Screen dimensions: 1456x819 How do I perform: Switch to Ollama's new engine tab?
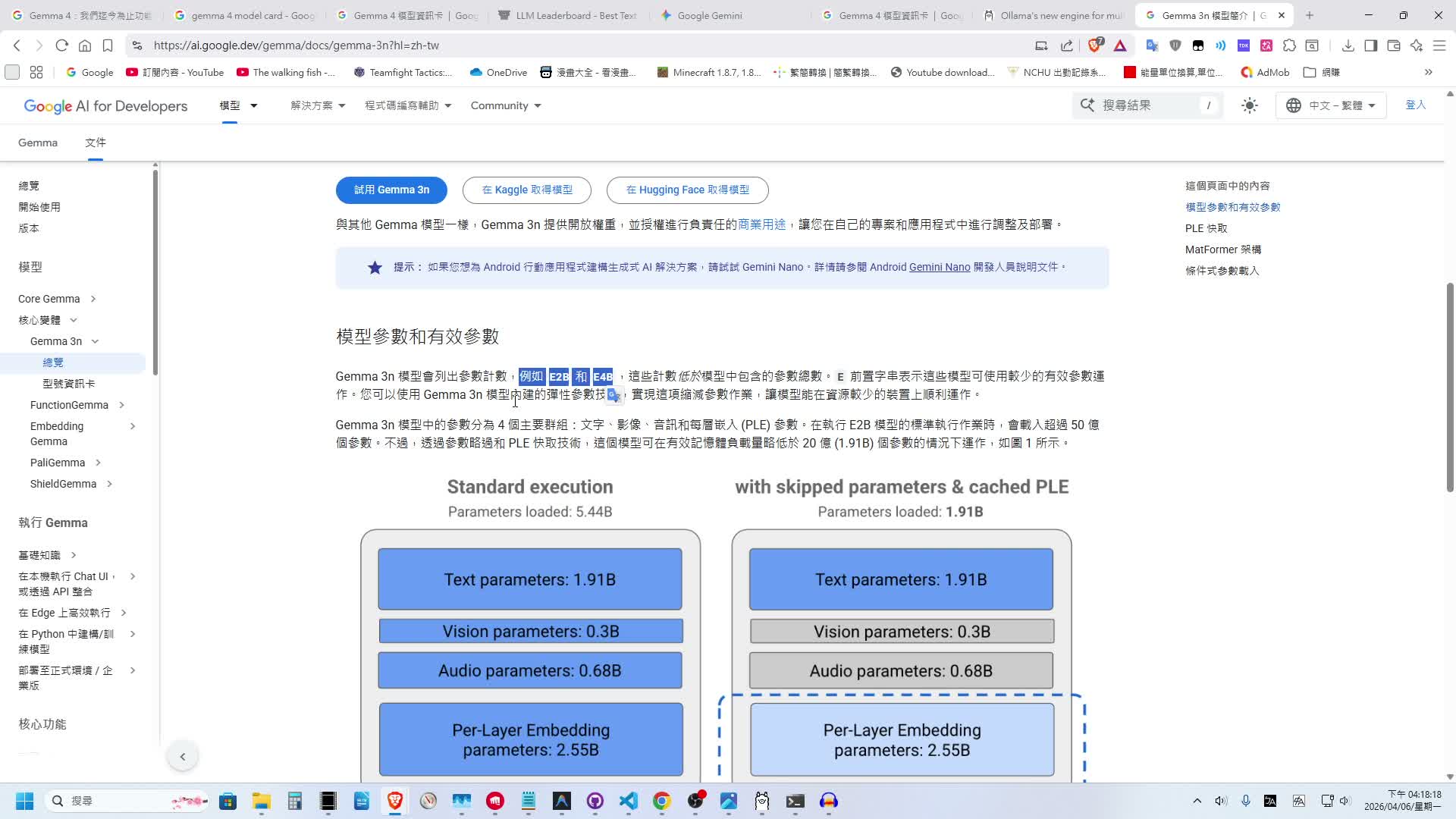1054,15
